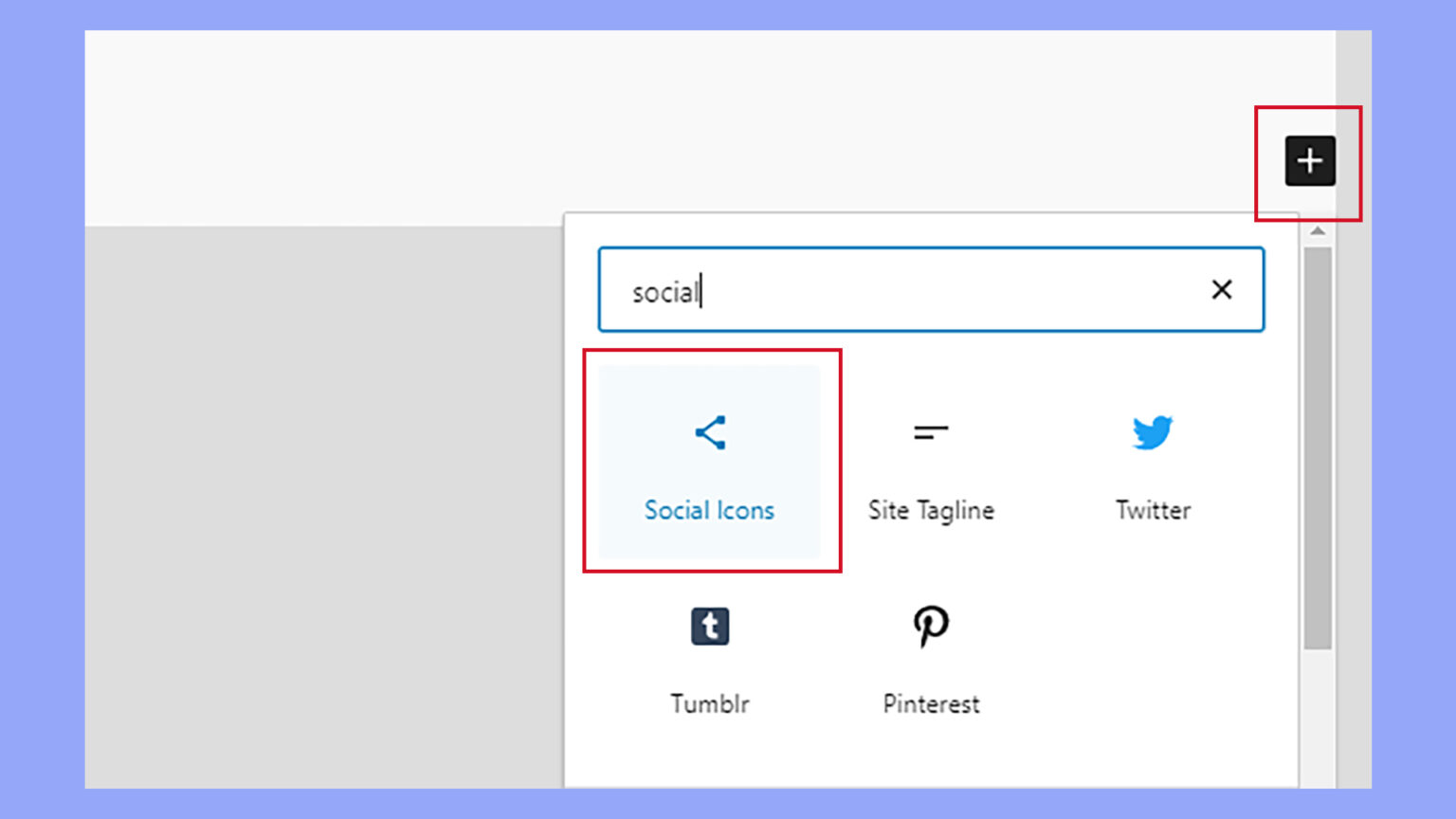Viewport: 1456px width, 819px height.
Task: Click the Tumblr t logo
Action: pos(710,626)
